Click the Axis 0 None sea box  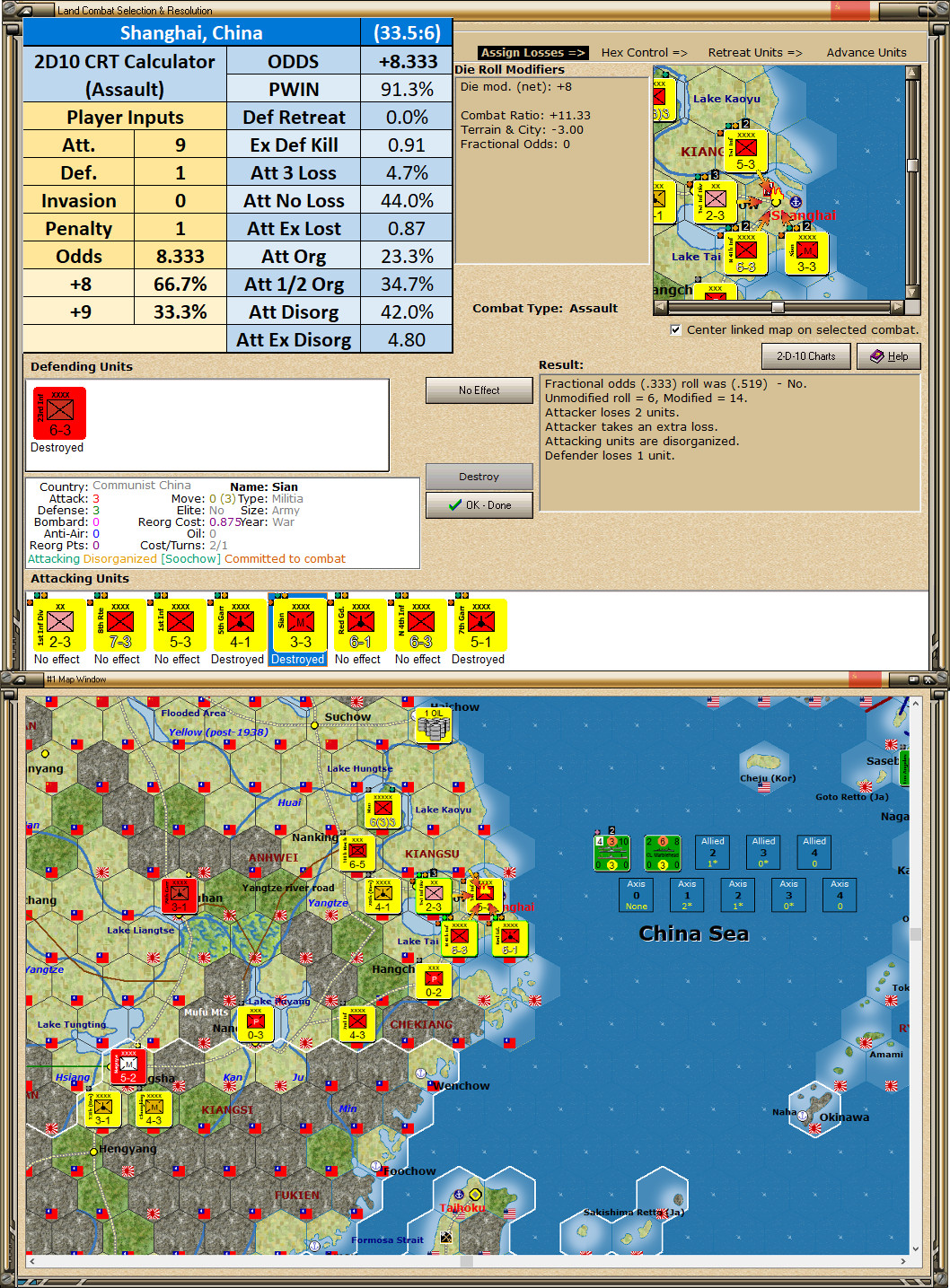coord(637,895)
